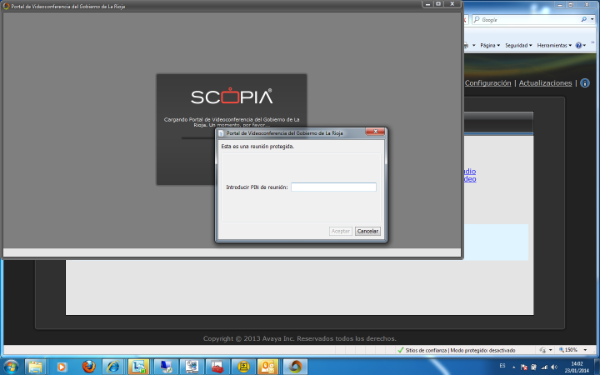Viewport: 600px width, 375px height.
Task: Click the Internet Explorer help question-mark icon
Action: click(x=579, y=45)
